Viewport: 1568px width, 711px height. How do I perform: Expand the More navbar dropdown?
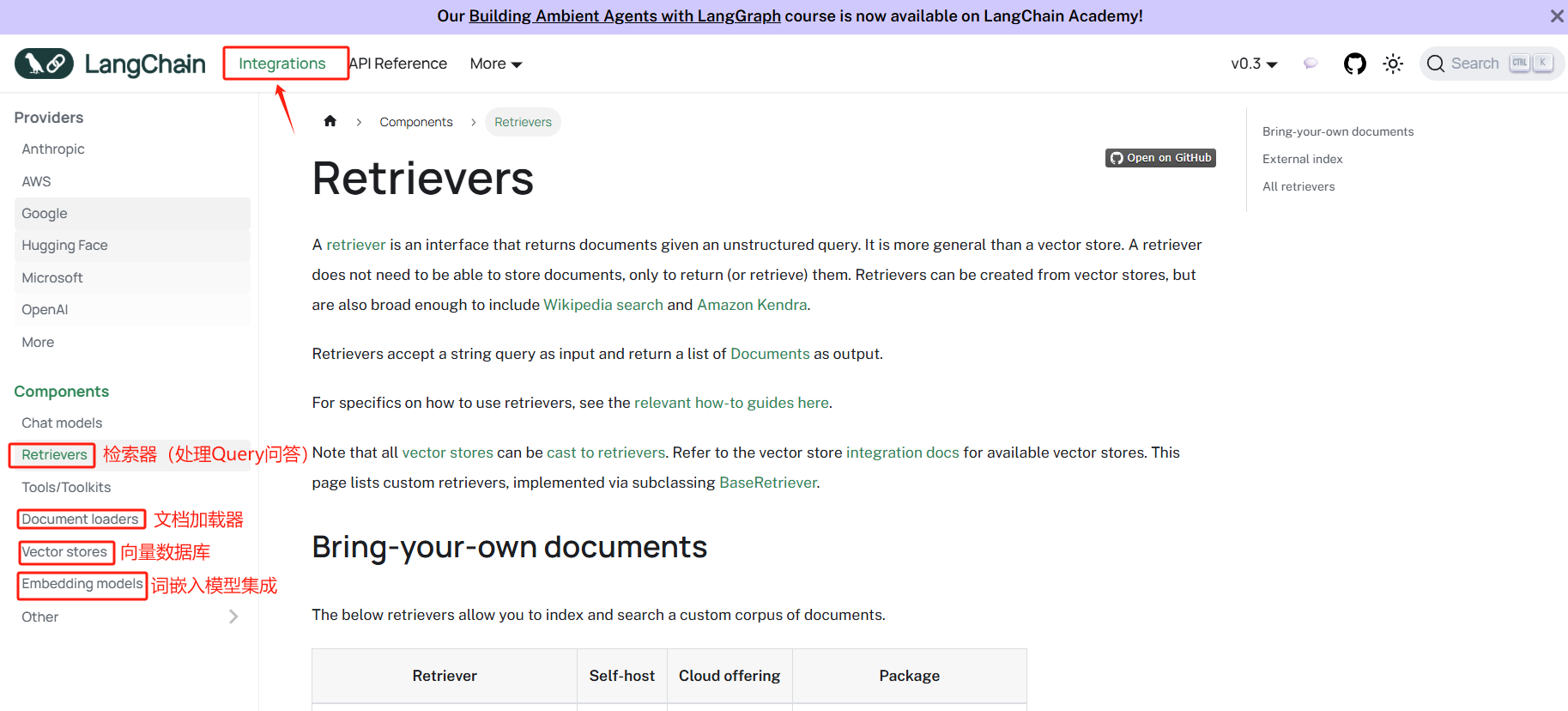(496, 64)
